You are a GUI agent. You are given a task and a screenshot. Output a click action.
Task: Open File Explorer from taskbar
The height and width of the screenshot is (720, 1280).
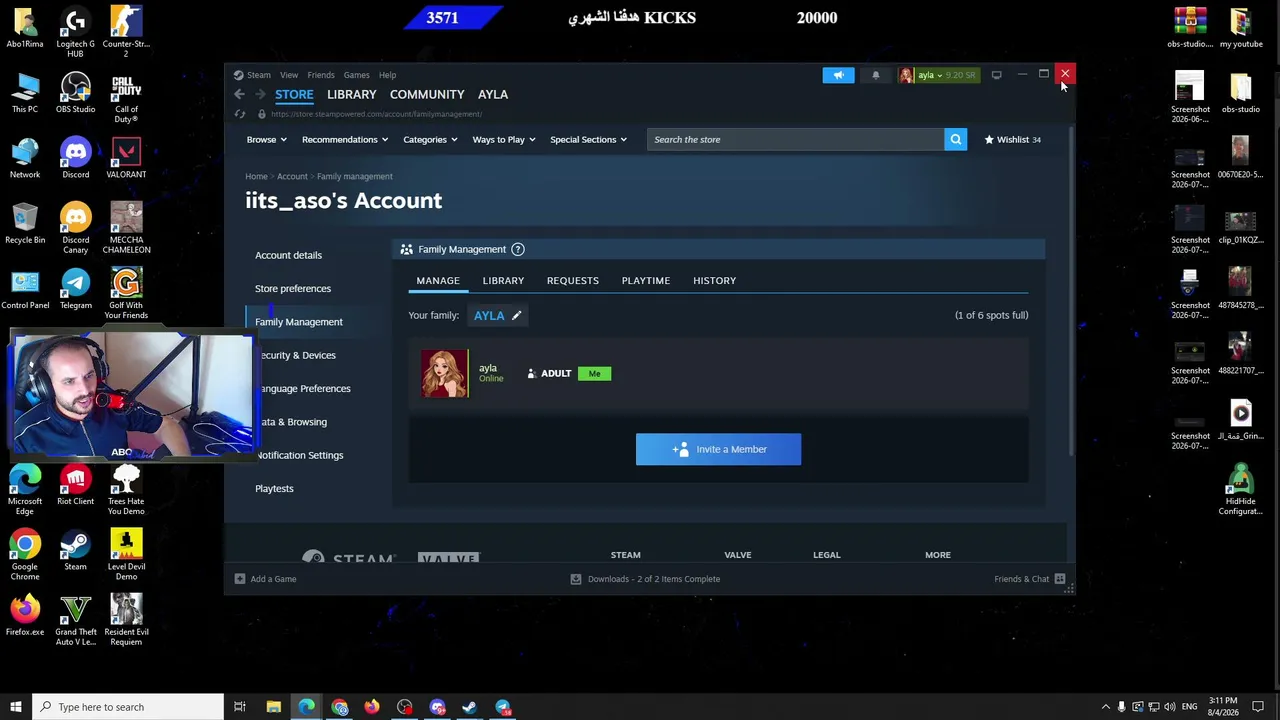[273, 707]
